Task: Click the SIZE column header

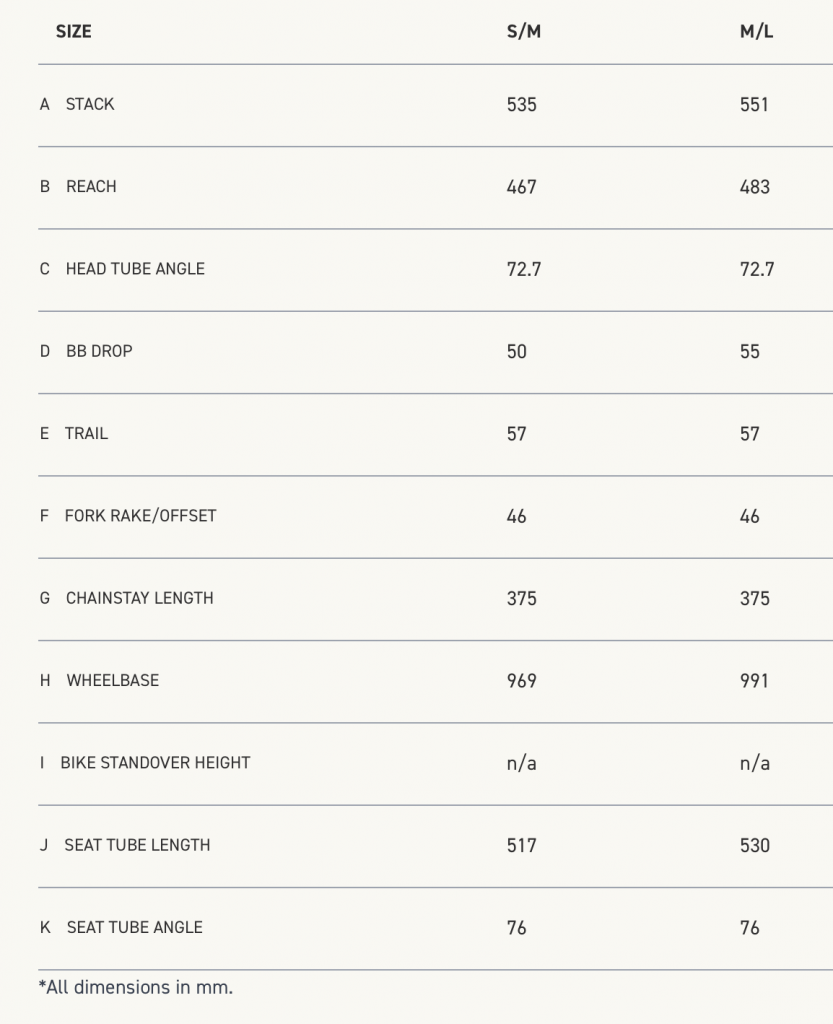Action: [73, 31]
